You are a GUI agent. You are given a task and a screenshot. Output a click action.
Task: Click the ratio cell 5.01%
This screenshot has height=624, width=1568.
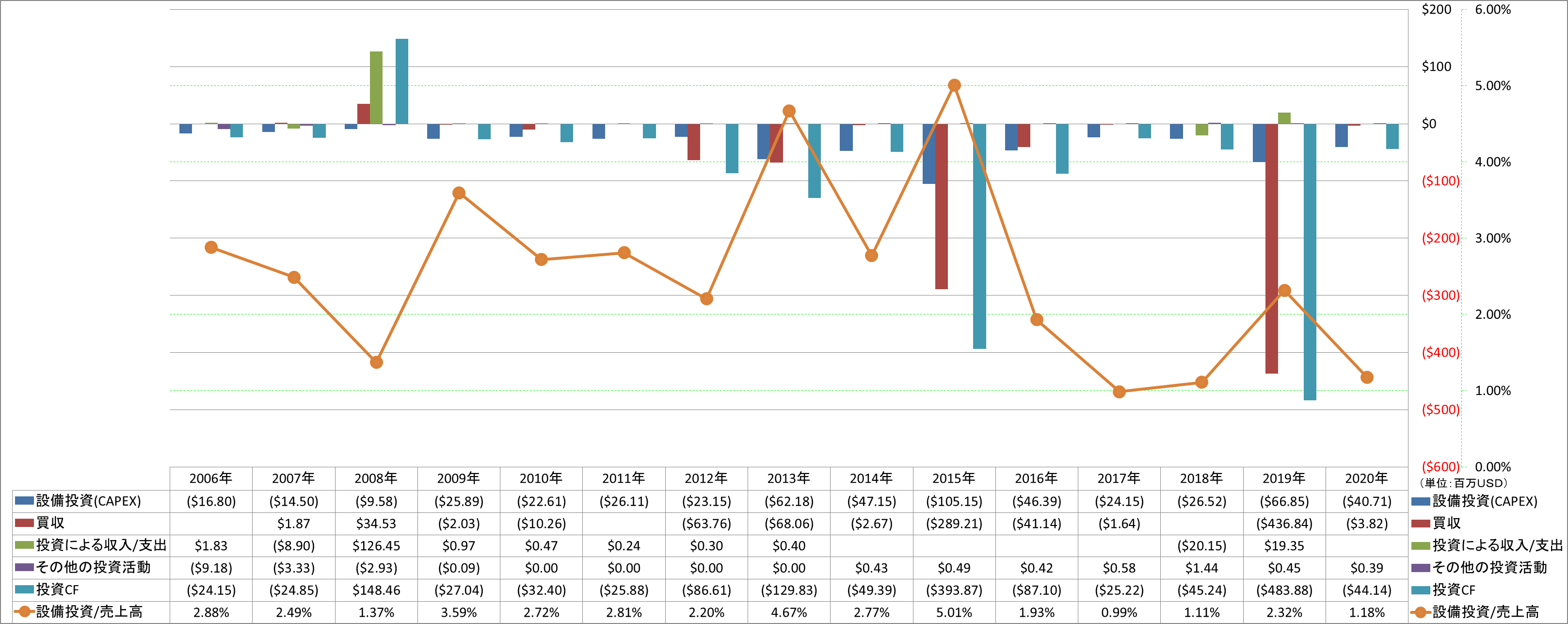[954, 612]
